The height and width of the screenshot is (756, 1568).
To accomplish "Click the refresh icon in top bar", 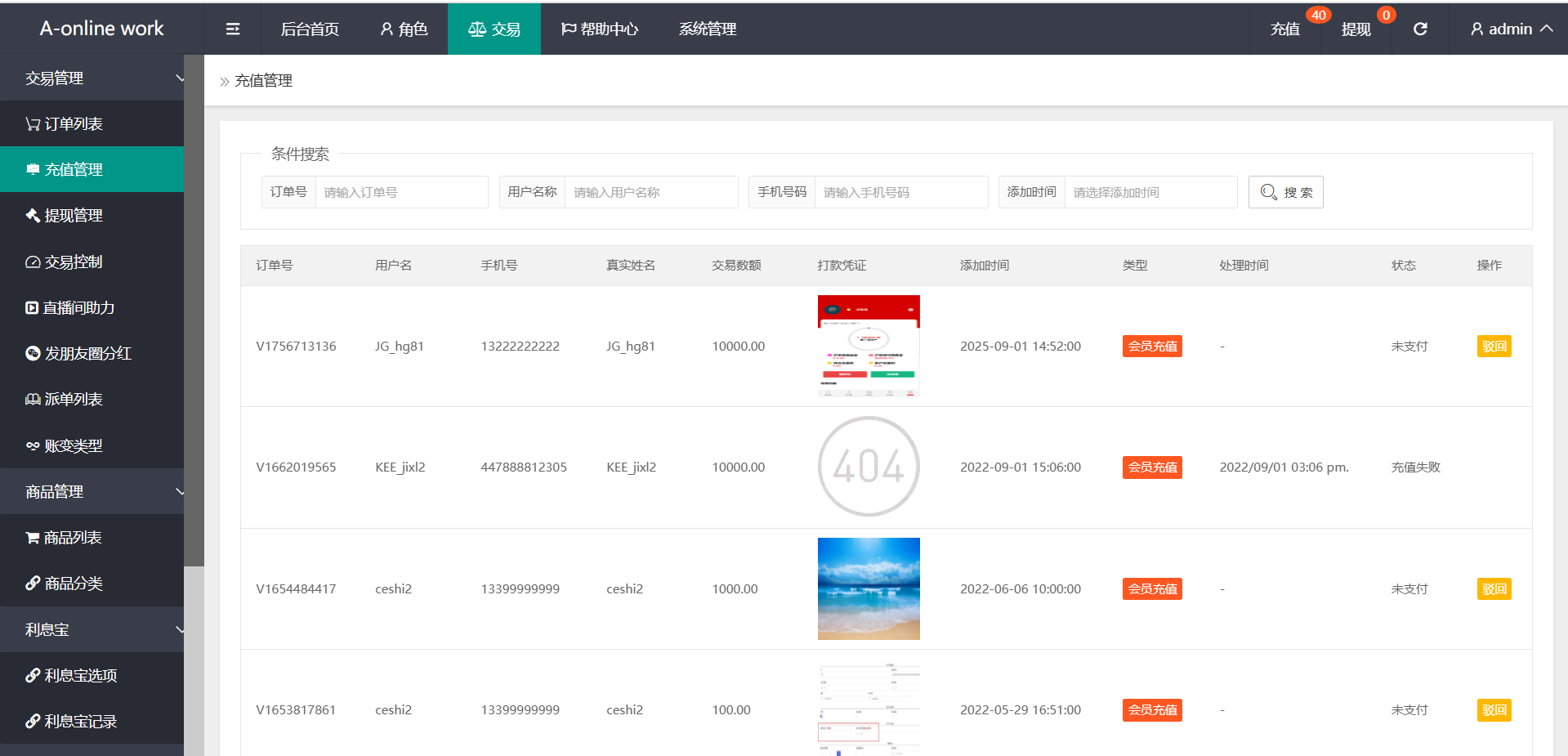I will [x=1420, y=29].
